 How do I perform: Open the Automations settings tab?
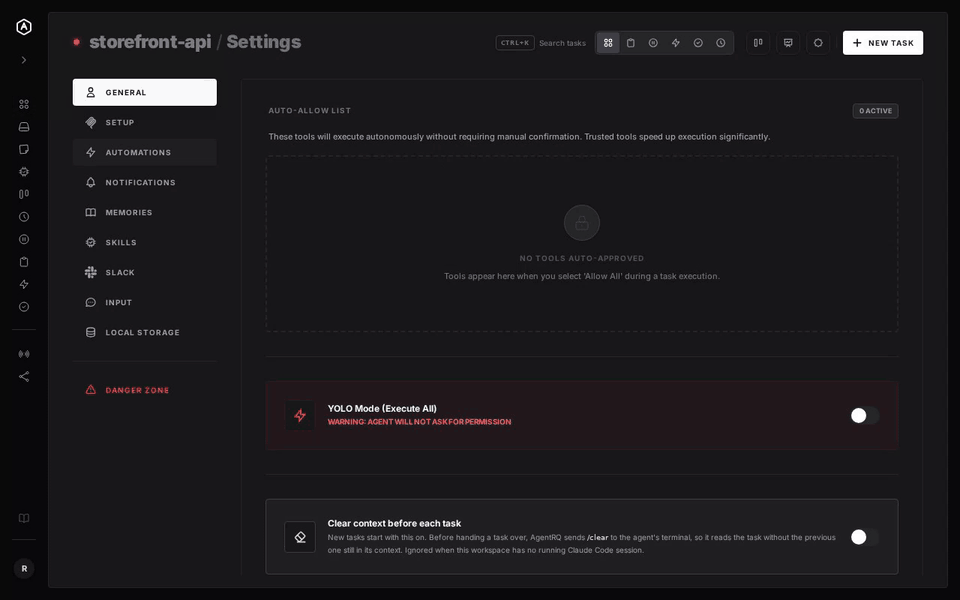[144, 152]
